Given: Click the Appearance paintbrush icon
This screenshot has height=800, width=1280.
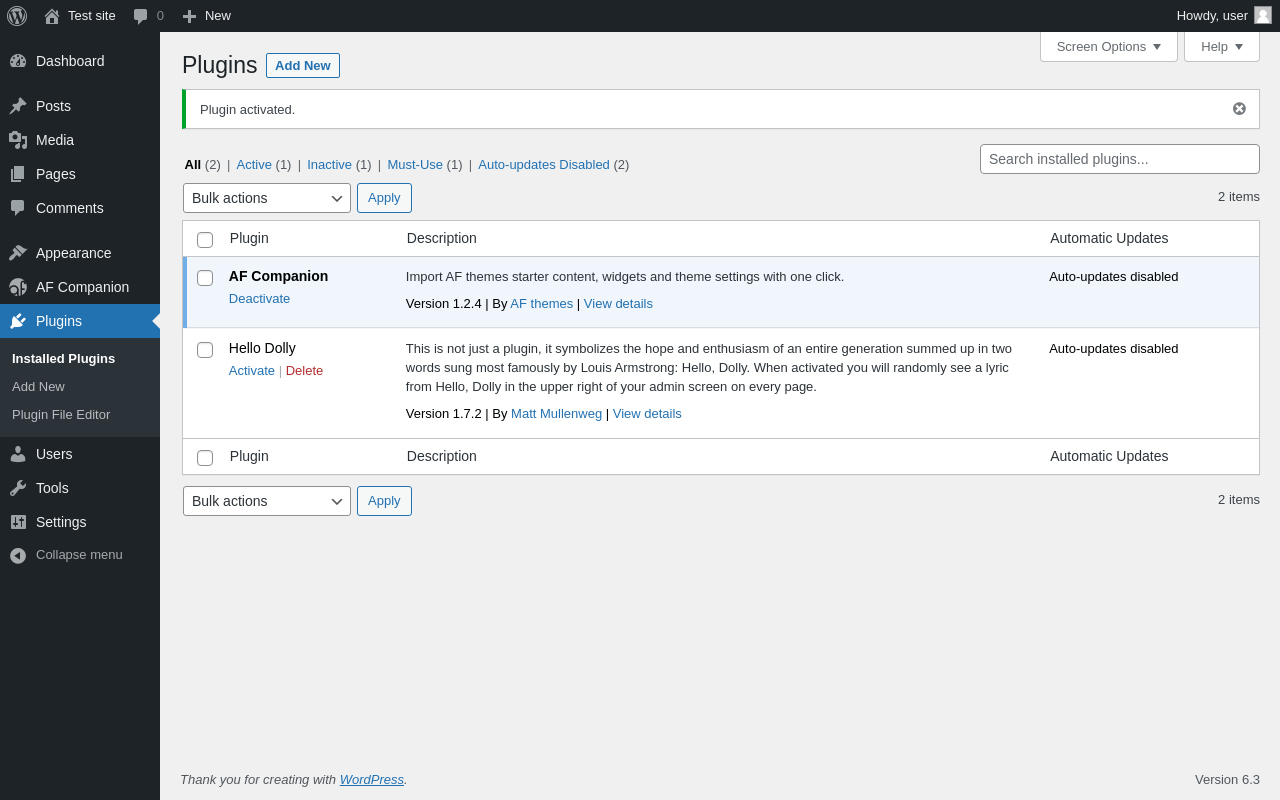Looking at the screenshot, I should [18, 253].
